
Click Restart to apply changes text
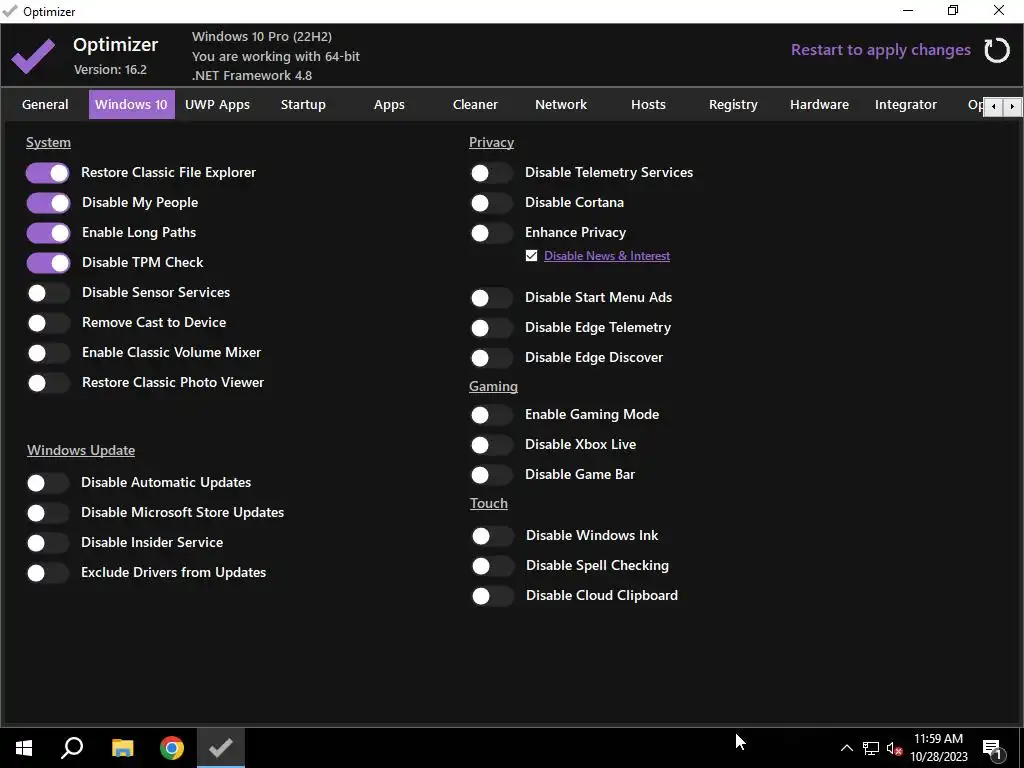point(881,50)
